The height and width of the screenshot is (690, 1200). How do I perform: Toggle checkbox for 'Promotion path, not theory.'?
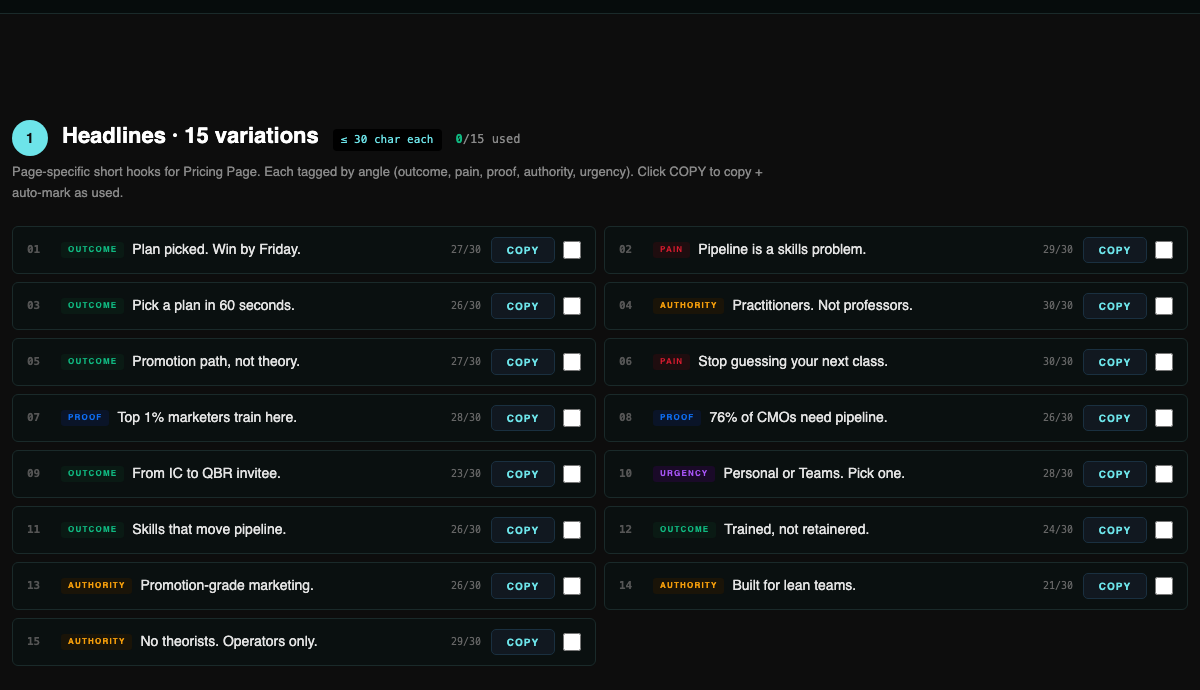pyautogui.click(x=572, y=362)
